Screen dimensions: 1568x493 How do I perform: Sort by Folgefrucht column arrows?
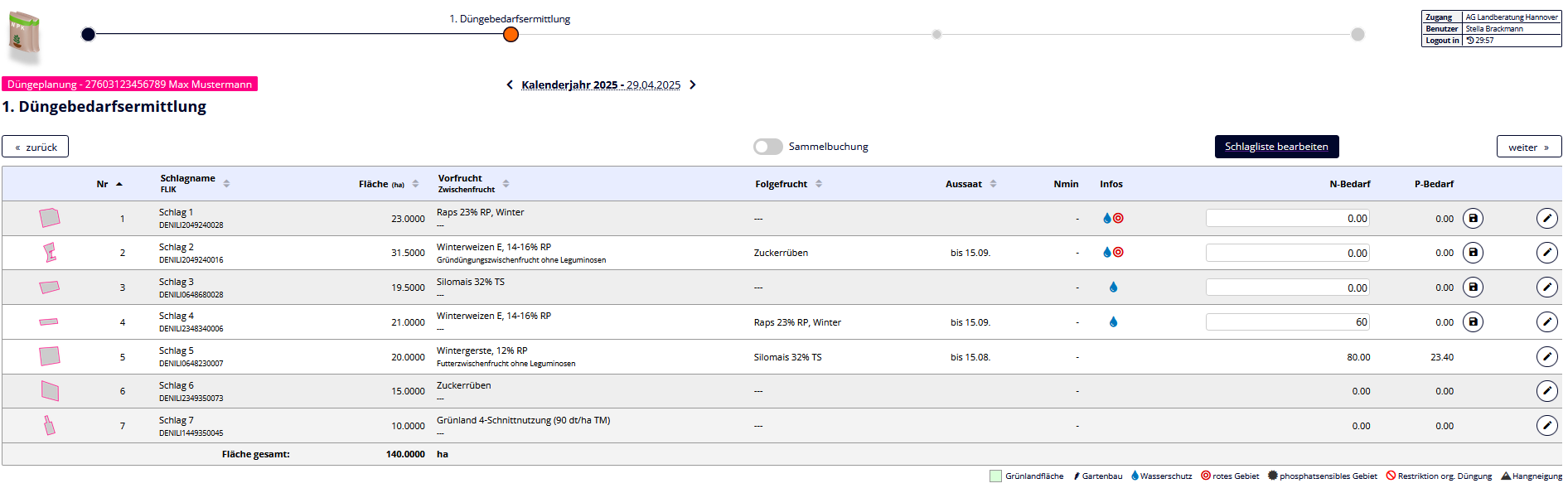(819, 184)
